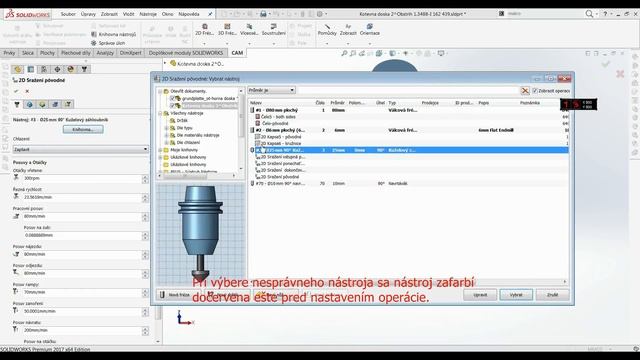Viewport: 640px width, 360px height.
Task: Click the Upravit button in the dialog
Action: (x=480, y=295)
